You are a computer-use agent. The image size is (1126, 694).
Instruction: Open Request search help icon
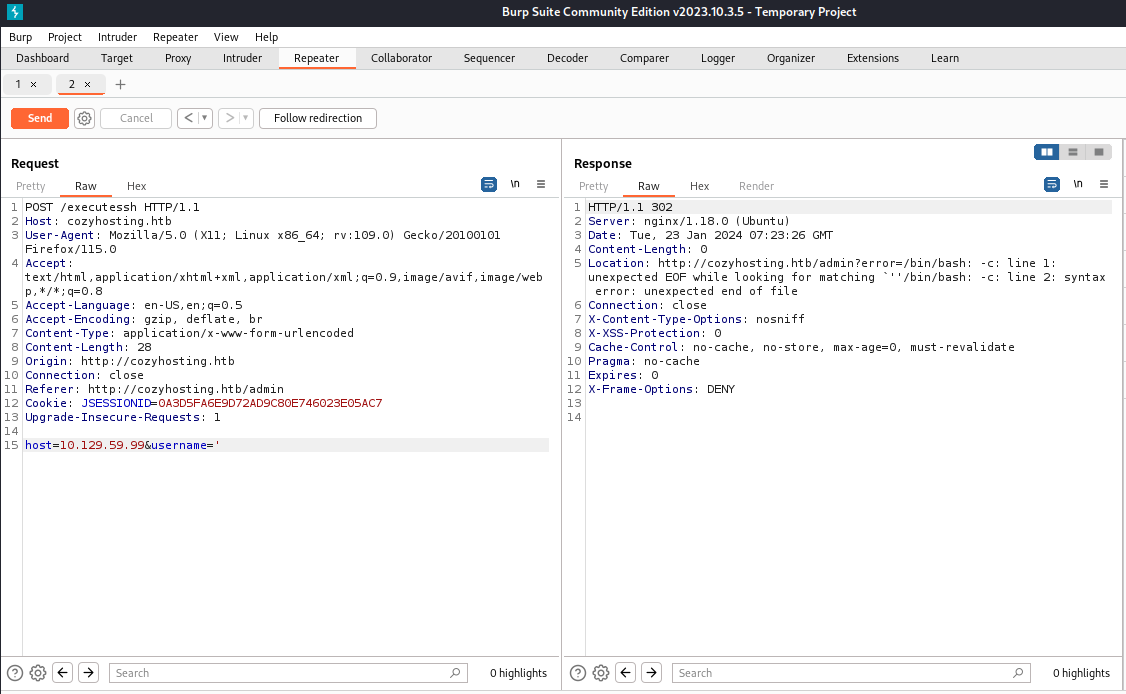point(14,673)
